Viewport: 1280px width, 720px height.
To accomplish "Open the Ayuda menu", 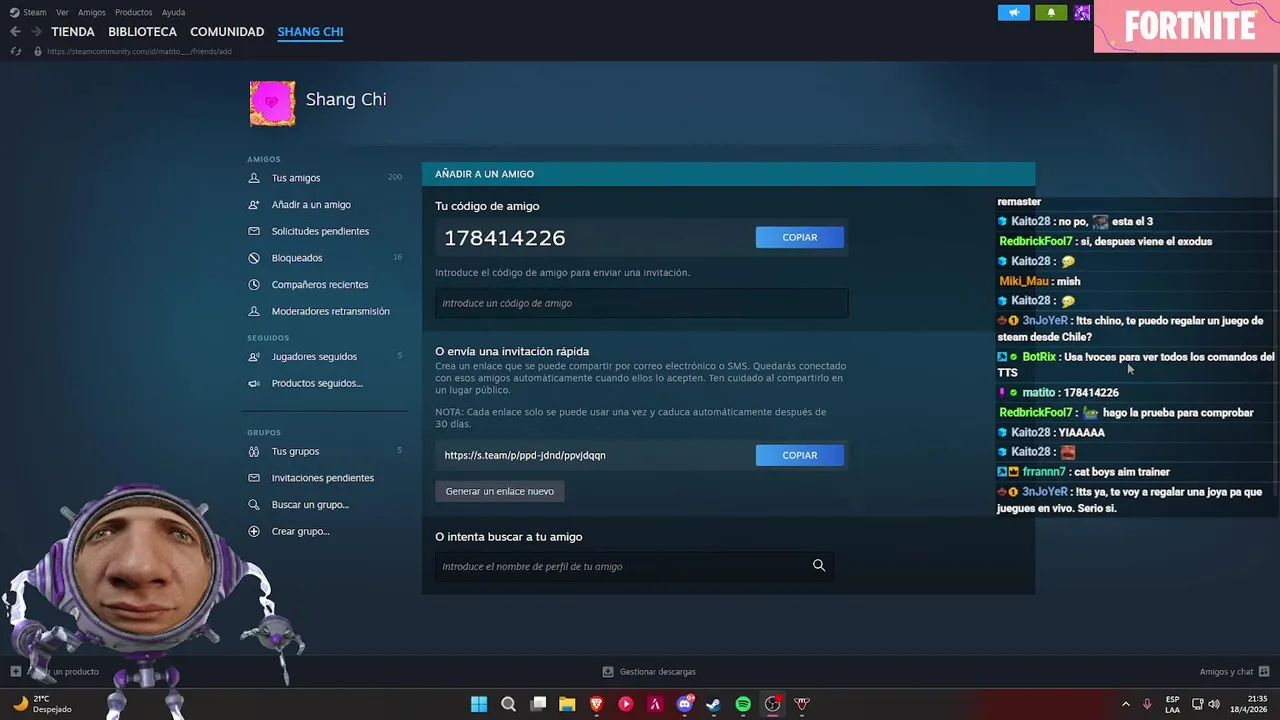I will [x=173, y=12].
